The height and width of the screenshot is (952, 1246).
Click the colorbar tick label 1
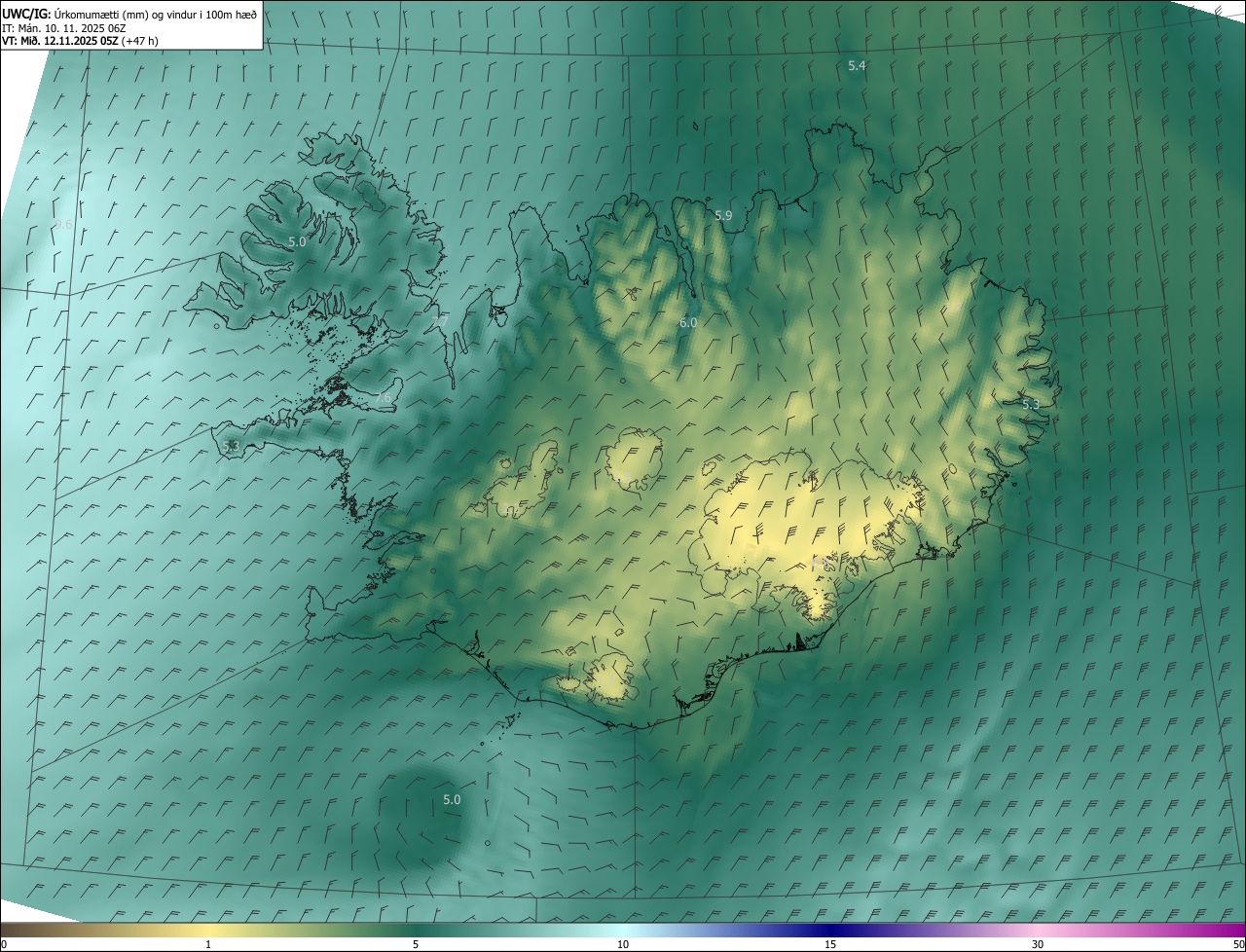tap(208, 944)
